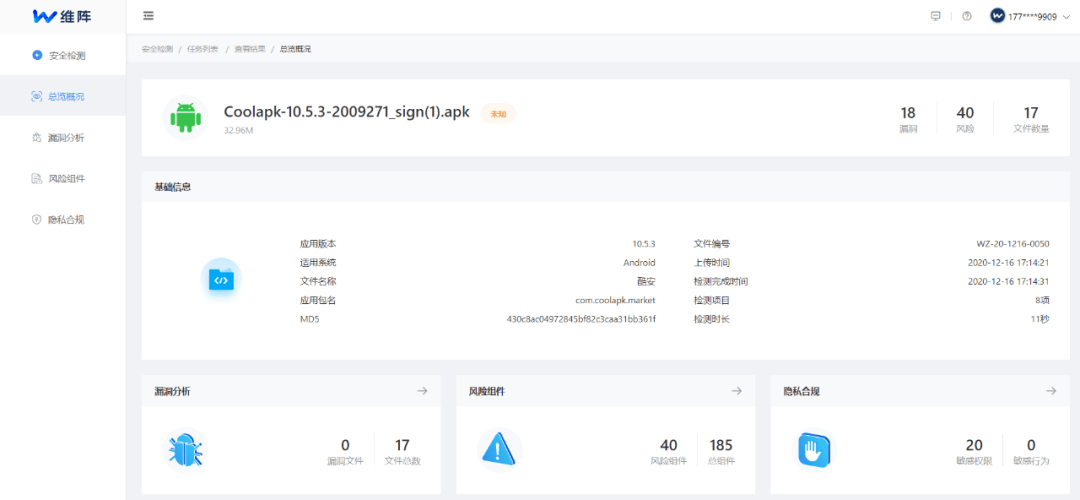Screen dimensions: 1080x500
Task: Click the 11秒 detection duration value
Action: (x=1040, y=320)
